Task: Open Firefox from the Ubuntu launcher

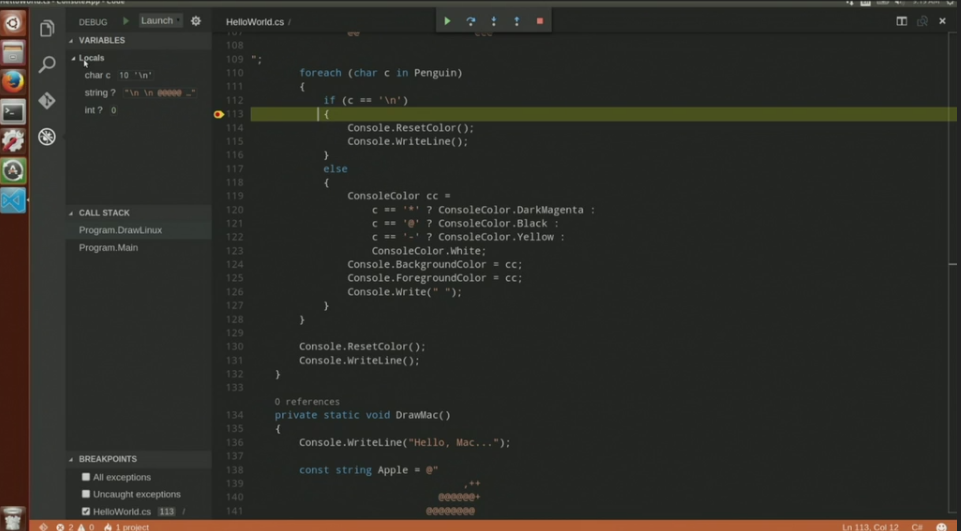Action: click(x=13, y=81)
